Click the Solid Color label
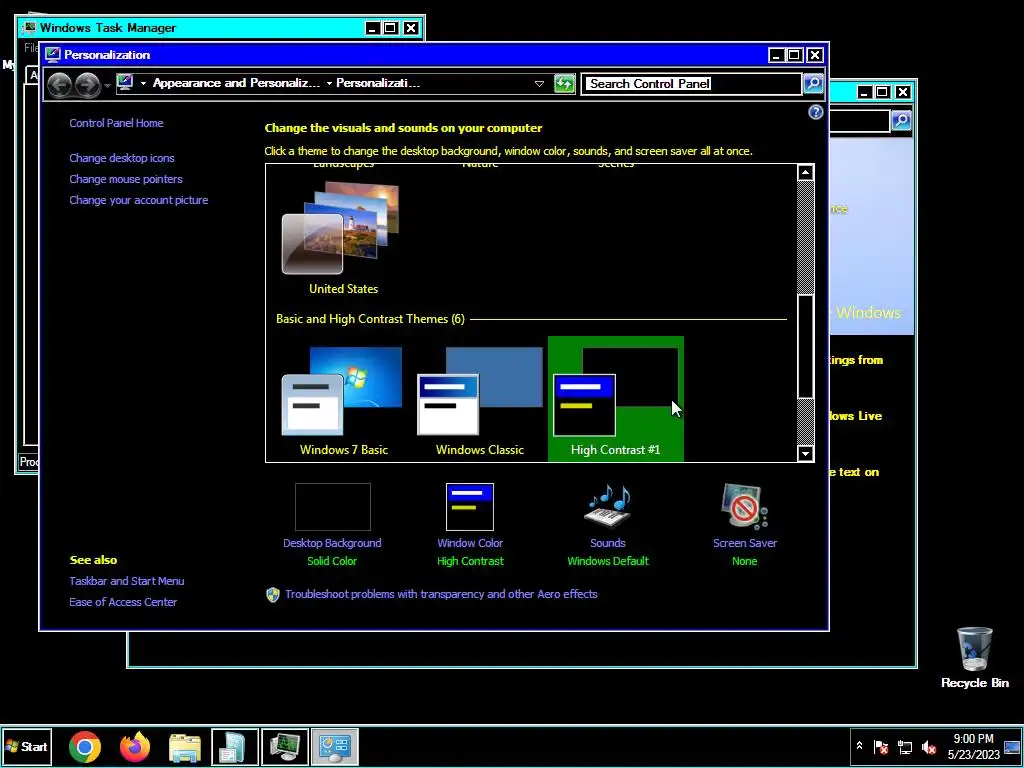 point(332,561)
